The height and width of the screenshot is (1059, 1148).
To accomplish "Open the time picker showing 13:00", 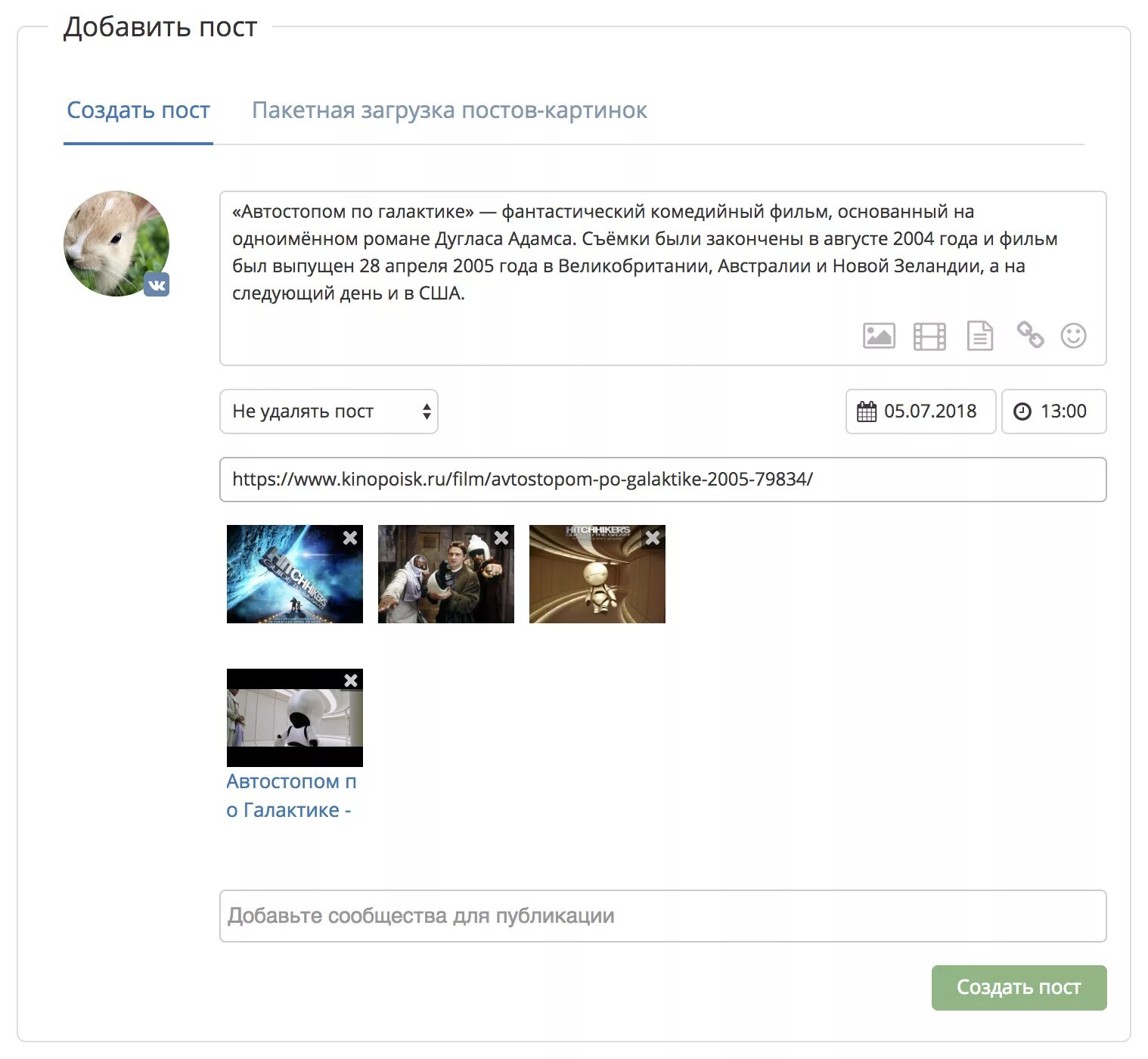I will click(x=1054, y=411).
